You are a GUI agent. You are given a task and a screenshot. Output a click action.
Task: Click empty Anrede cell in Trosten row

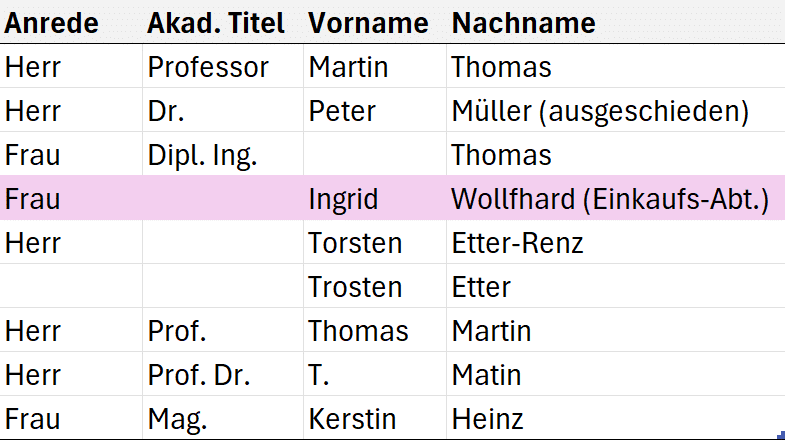[71, 287]
